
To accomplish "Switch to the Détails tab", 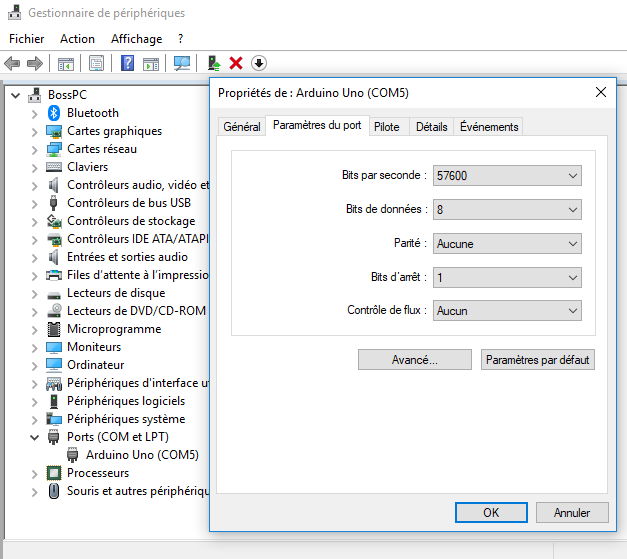I will click(x=431, y=127).
